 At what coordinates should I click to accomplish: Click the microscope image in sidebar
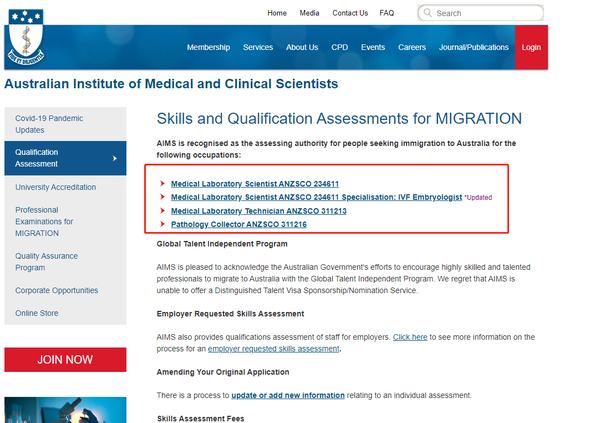coord(65,410)
